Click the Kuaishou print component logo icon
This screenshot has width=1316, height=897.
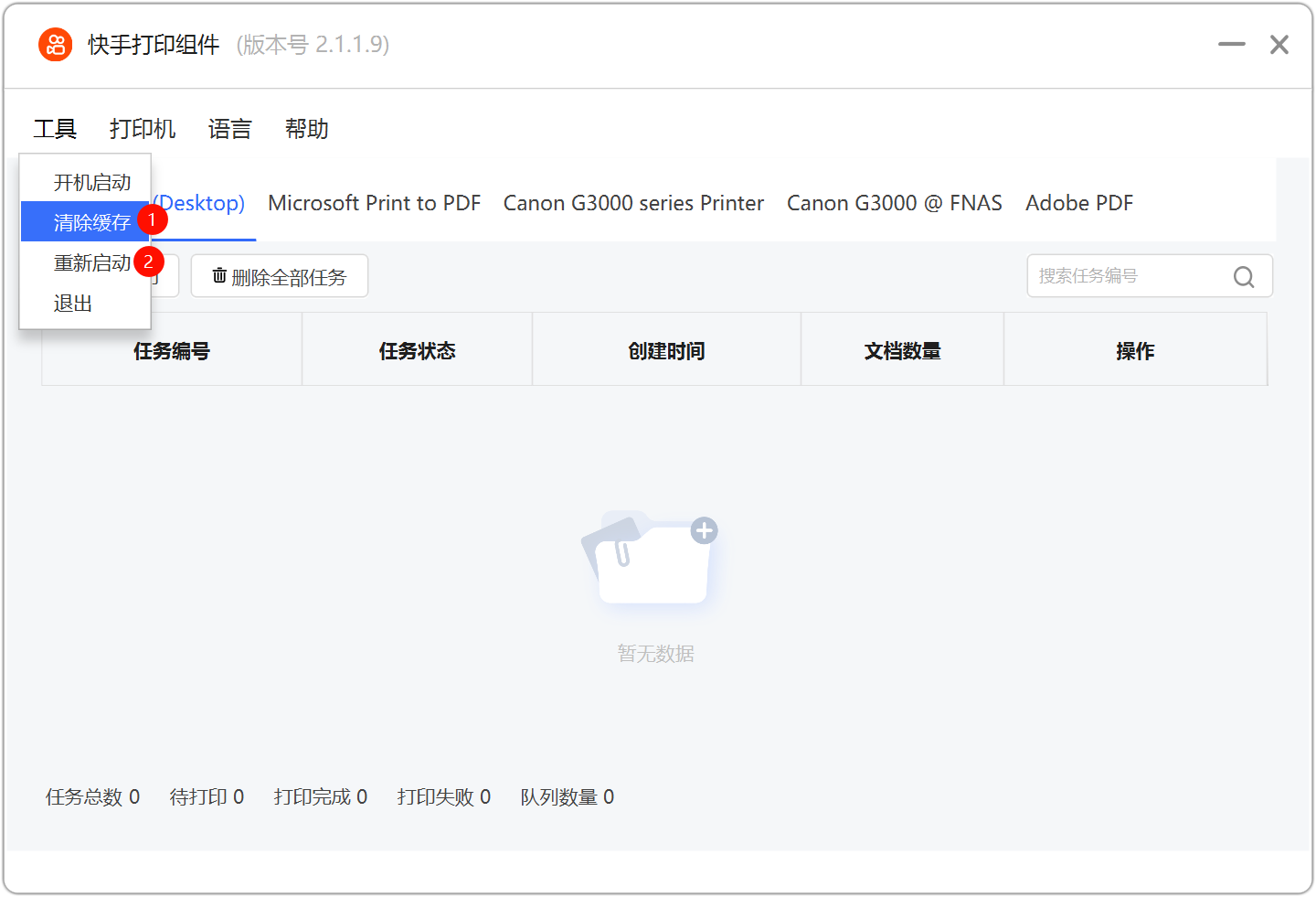pyautogui.click(x=55, y=44)
